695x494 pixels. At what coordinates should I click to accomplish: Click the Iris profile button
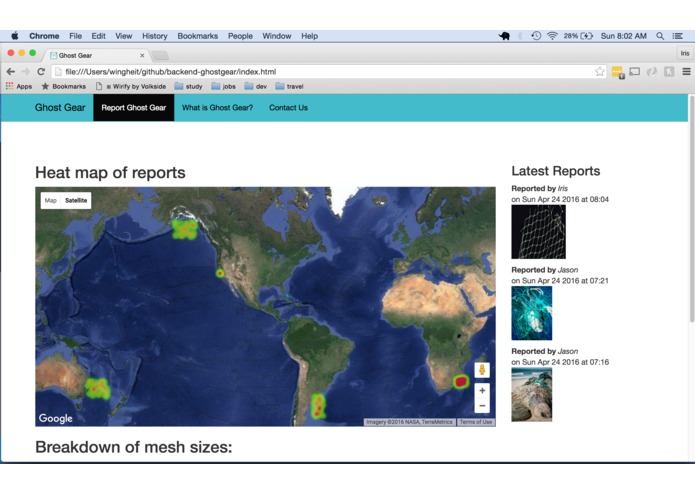tap(685, 53)
